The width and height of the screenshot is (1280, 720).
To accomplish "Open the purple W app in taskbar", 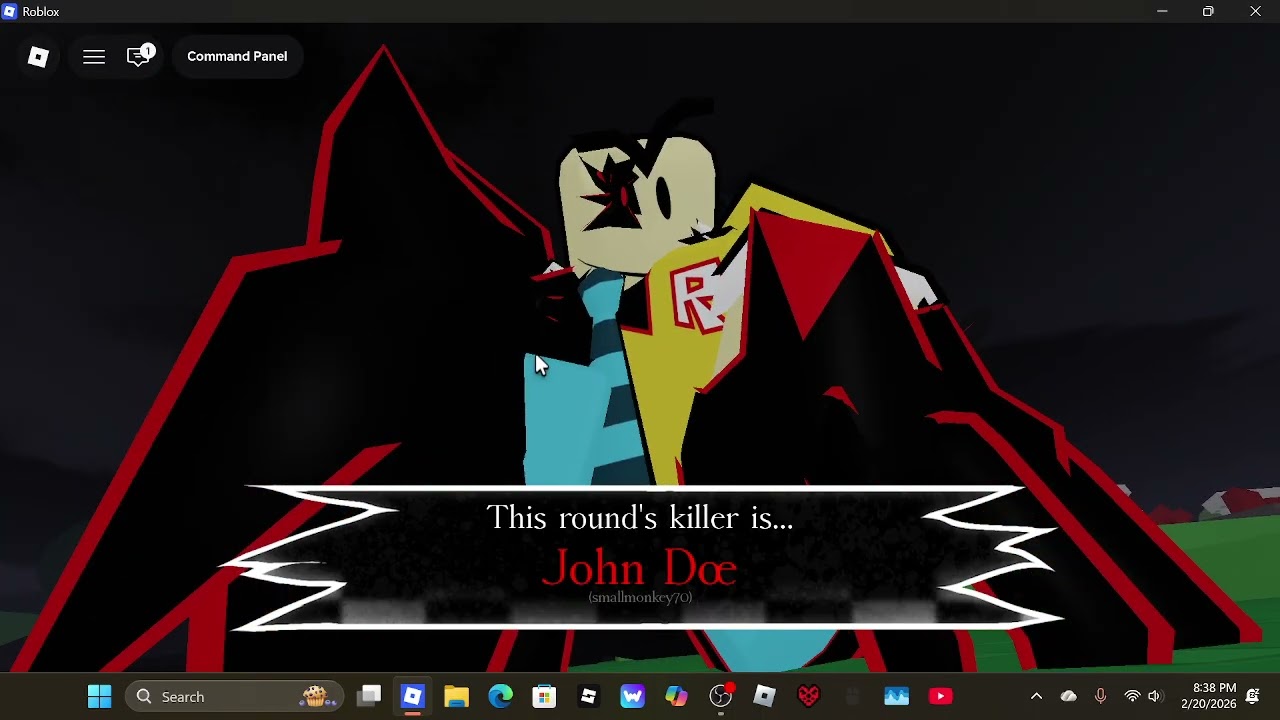I will click(x=632, y=697).
